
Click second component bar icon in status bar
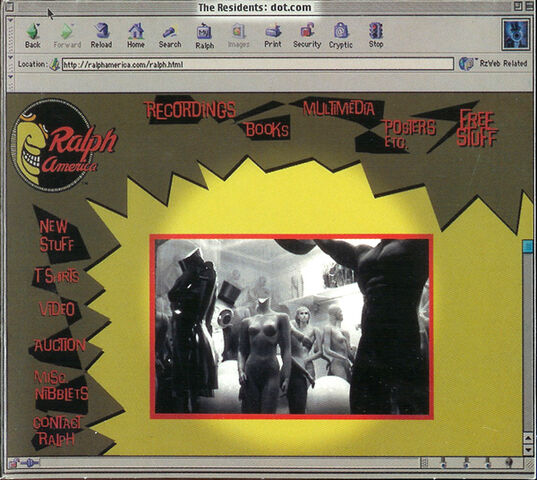pyautogui.click(x=465, y=463)
